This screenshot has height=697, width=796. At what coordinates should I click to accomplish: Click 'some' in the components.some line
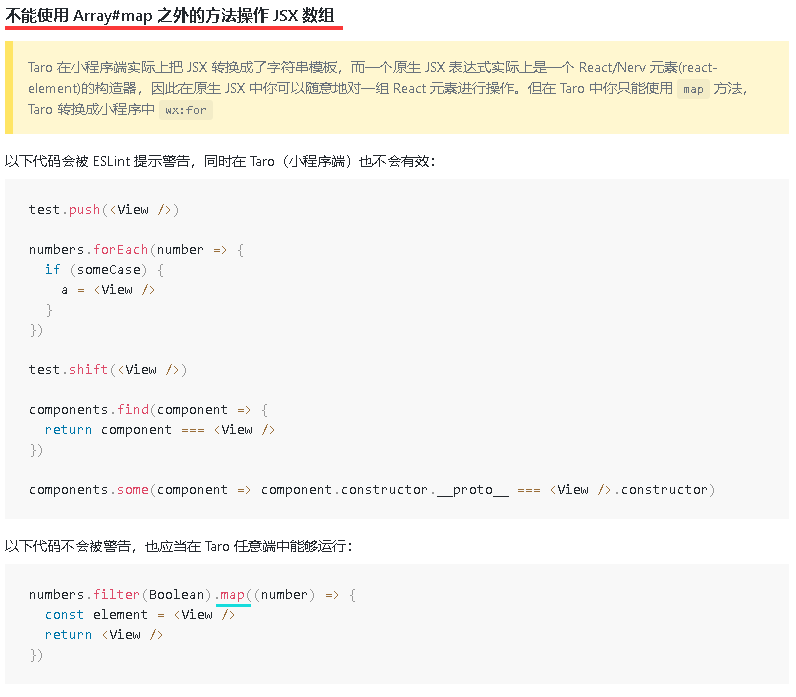[133, 490]
